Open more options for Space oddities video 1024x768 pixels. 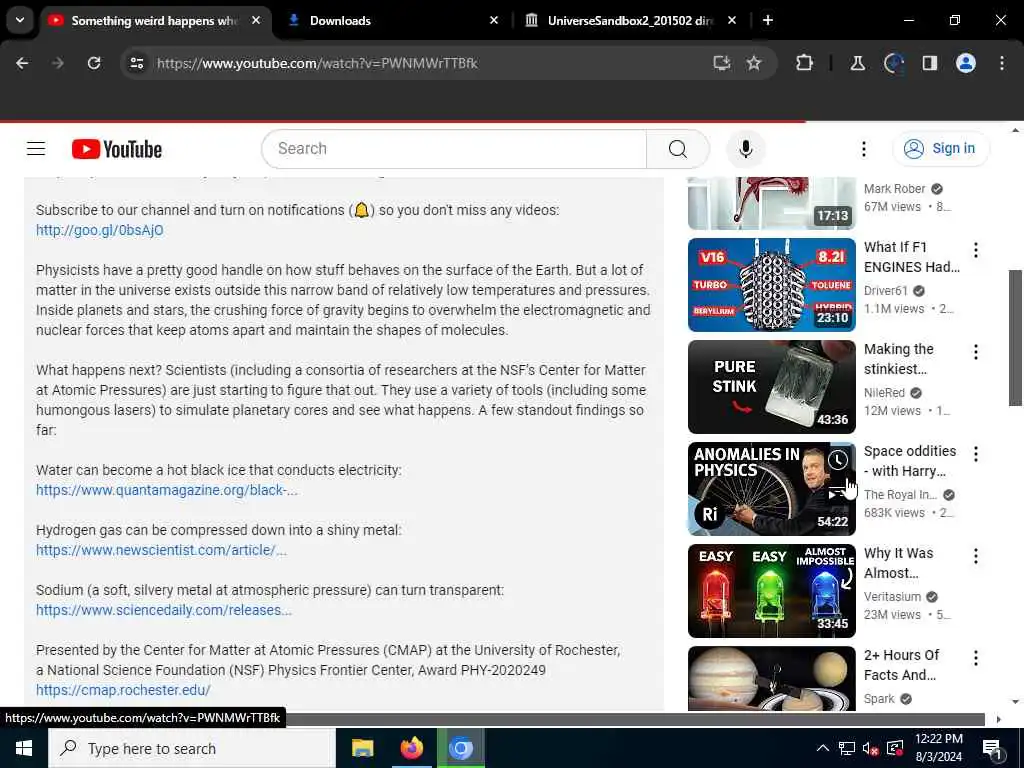pyautogui.click(x=976, y=454)
